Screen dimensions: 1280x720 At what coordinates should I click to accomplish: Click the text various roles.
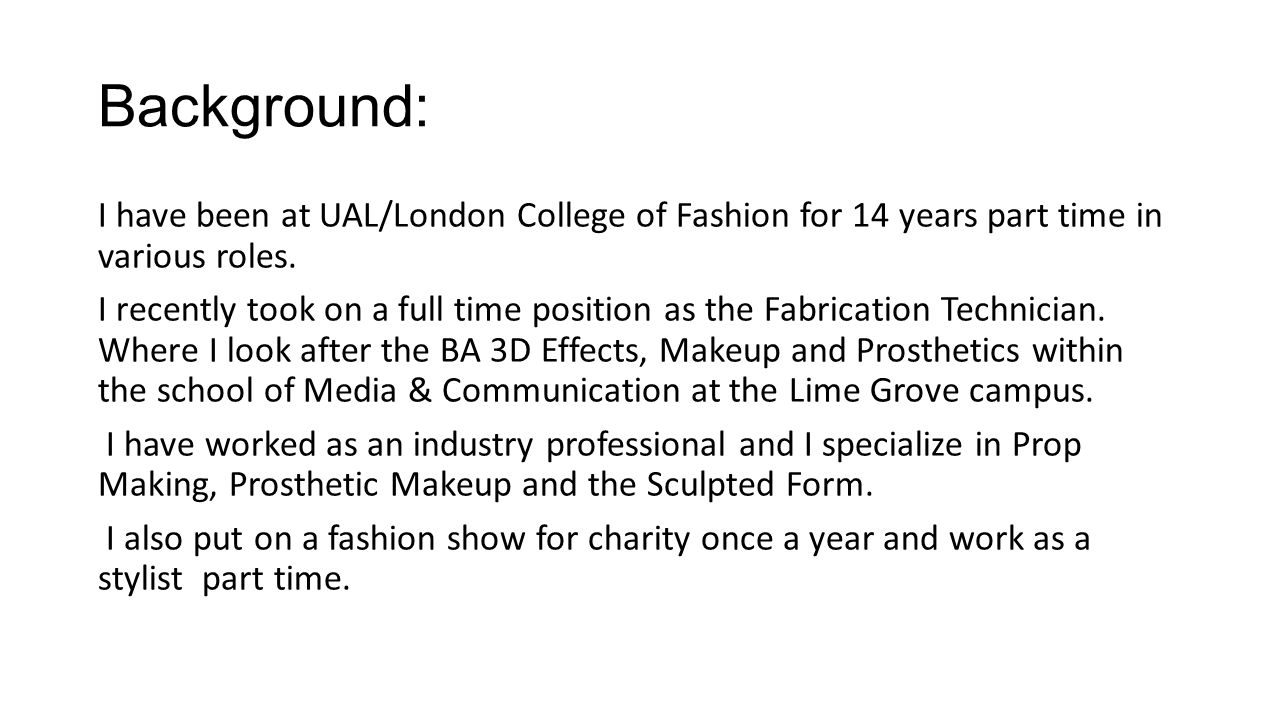pos(198,259)
